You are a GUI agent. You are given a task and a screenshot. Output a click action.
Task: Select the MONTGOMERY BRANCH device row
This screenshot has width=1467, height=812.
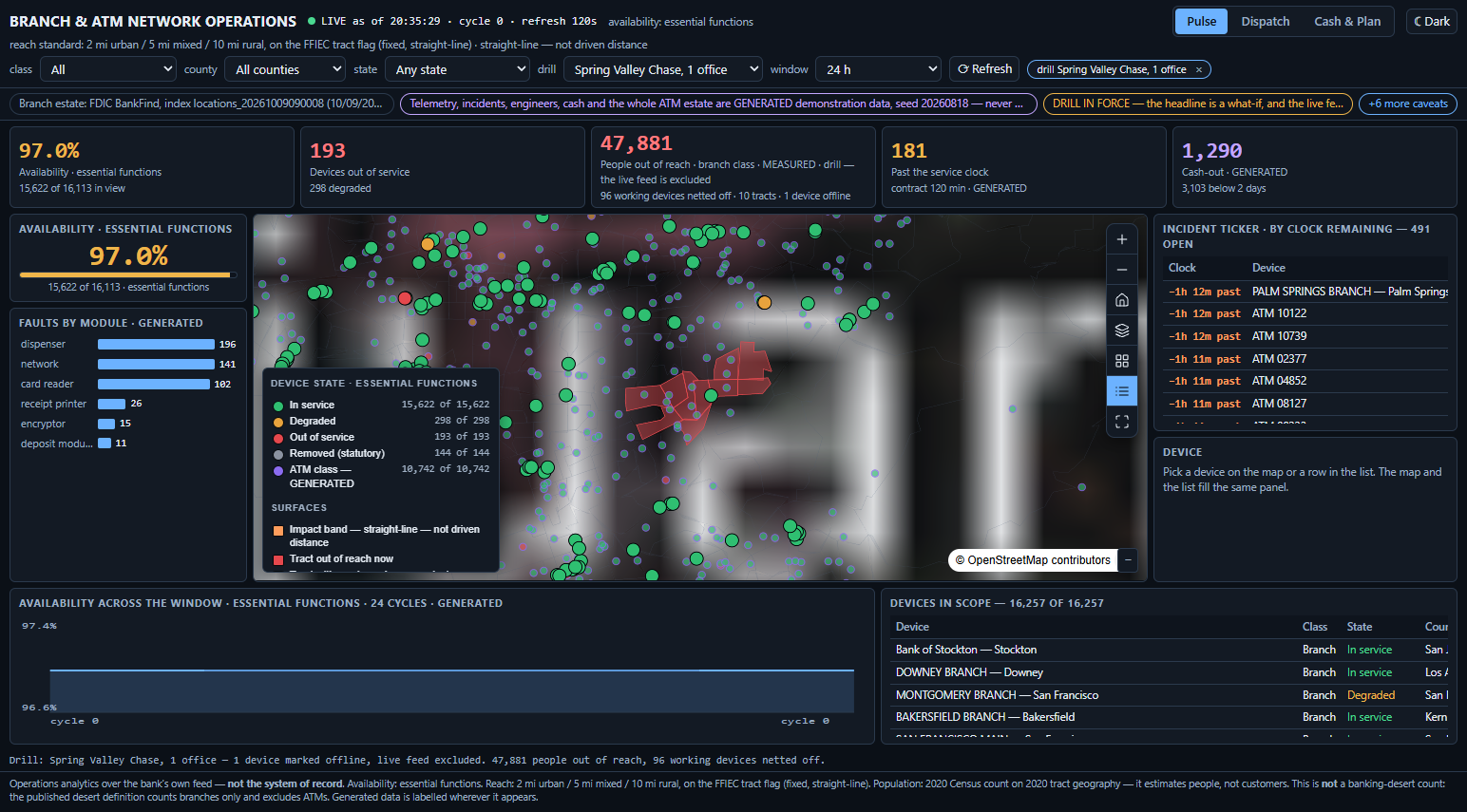[1170, 695]
